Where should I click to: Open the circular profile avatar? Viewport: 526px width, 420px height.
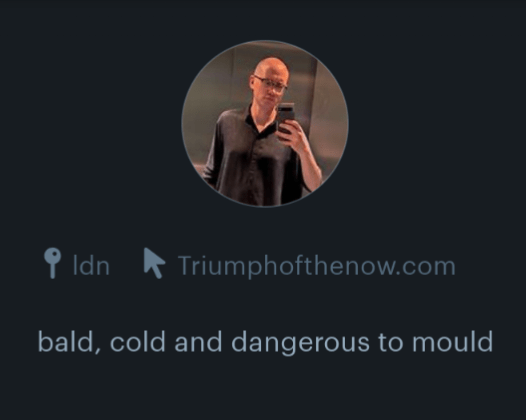point(265,123)
